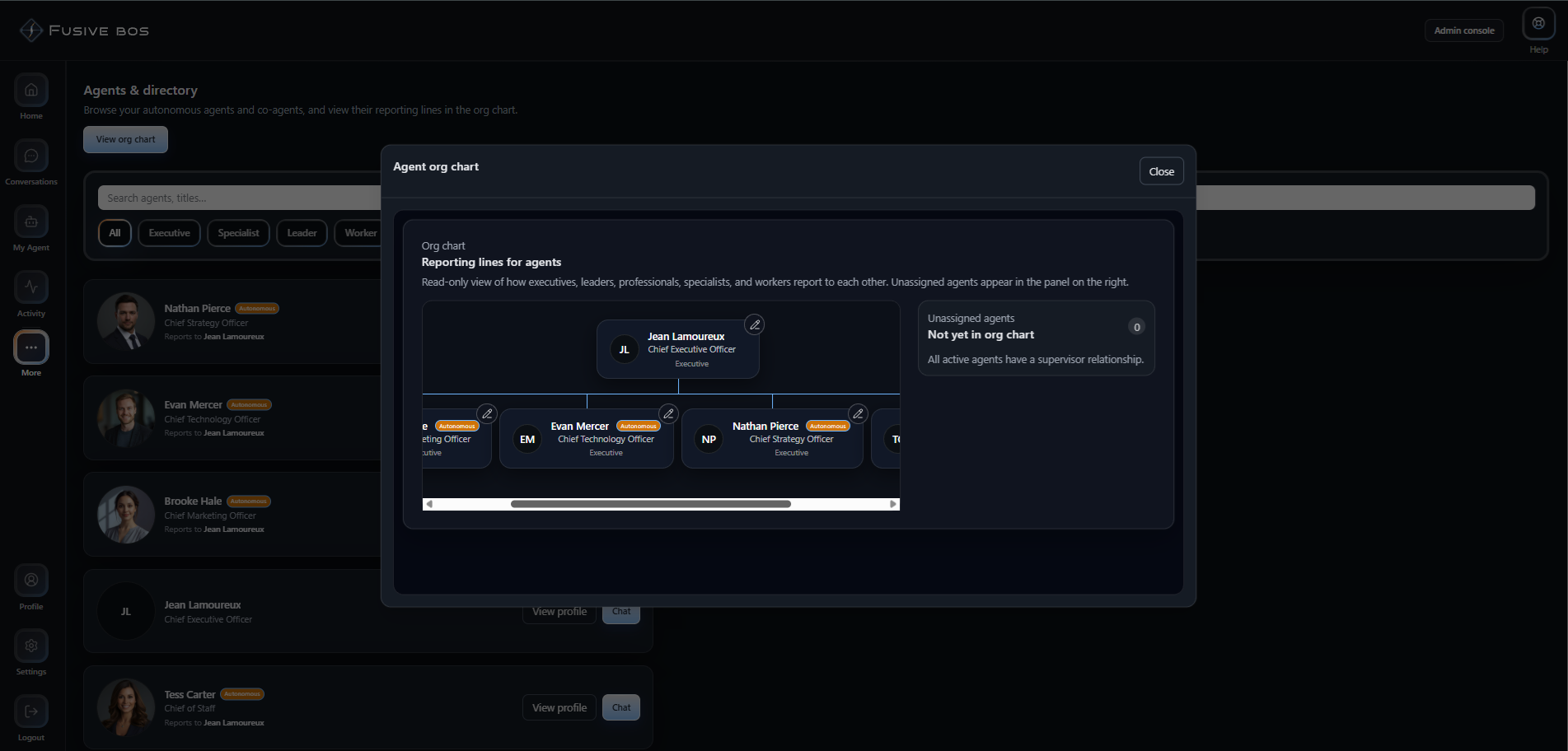Close the Agent org chart dialog

(x=1162, y=171)
